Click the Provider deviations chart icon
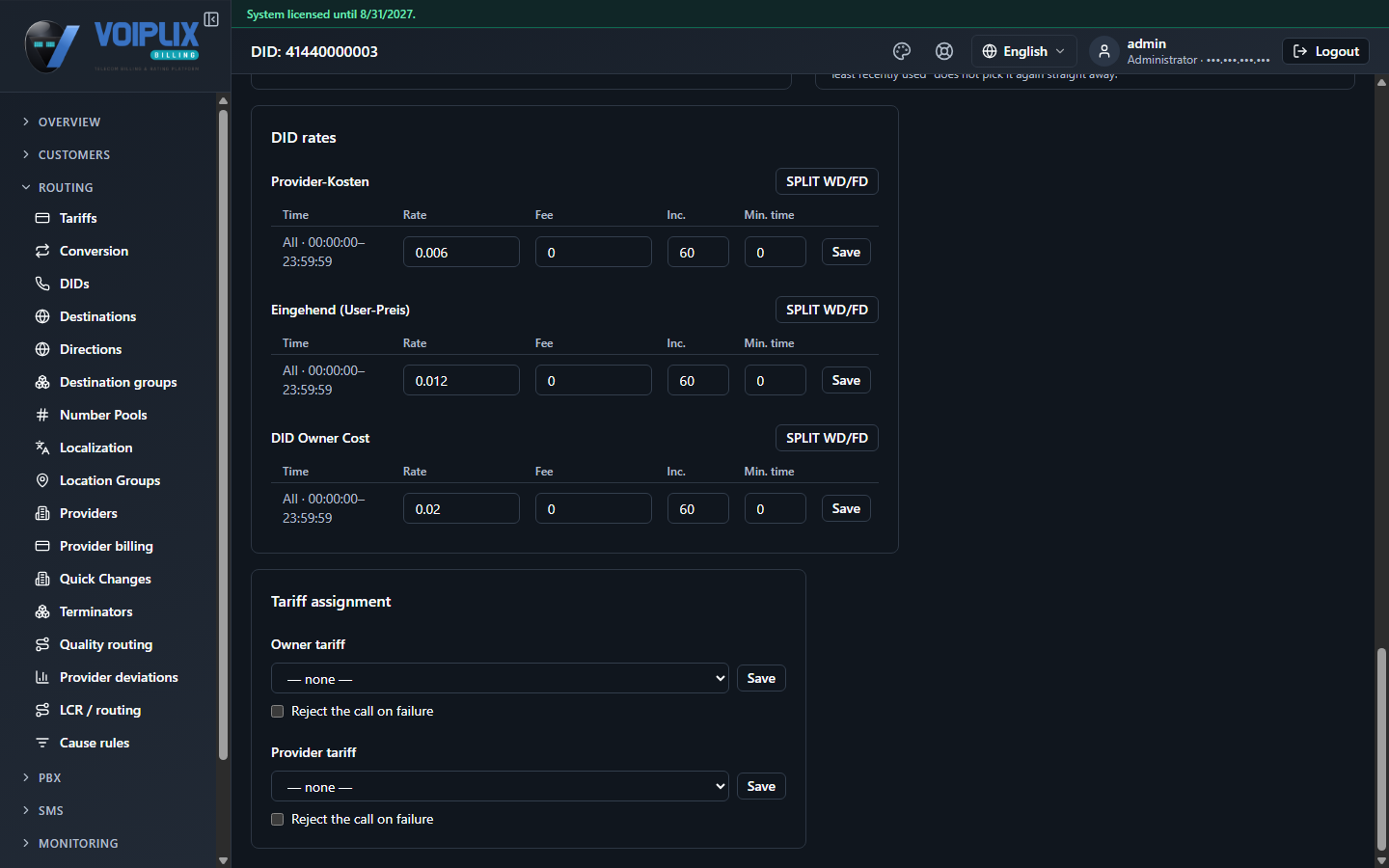The image size is (1389, 868). tap(42, 677)
